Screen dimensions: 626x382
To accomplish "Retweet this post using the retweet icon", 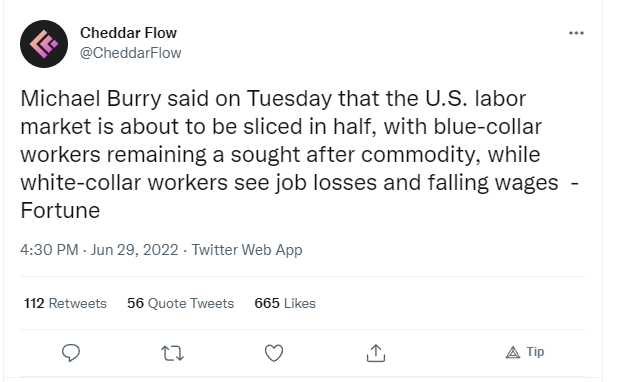I will pyautogui.click(x=172, y=354).
